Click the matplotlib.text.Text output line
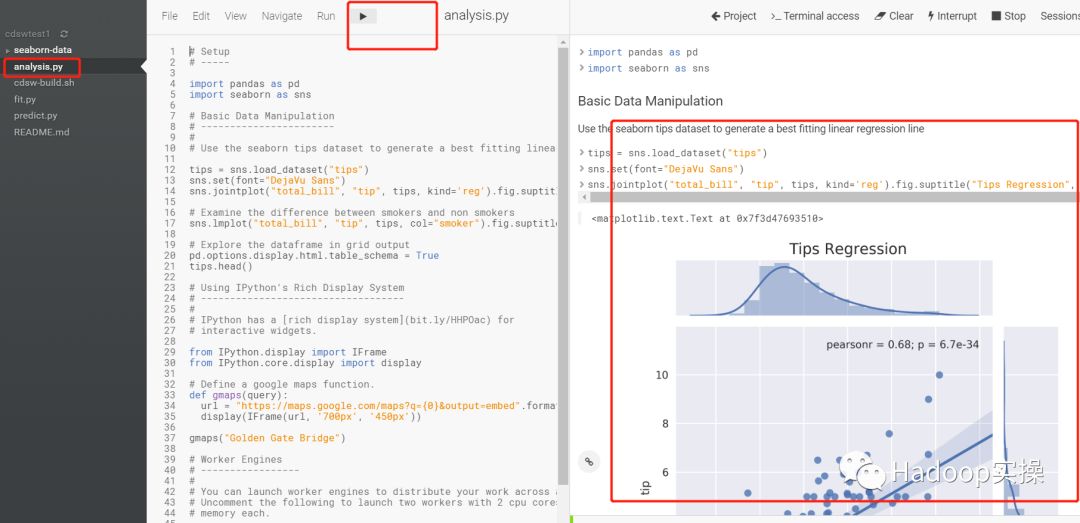The width and height of the screenshot is (1080, 523). (707, 218)
